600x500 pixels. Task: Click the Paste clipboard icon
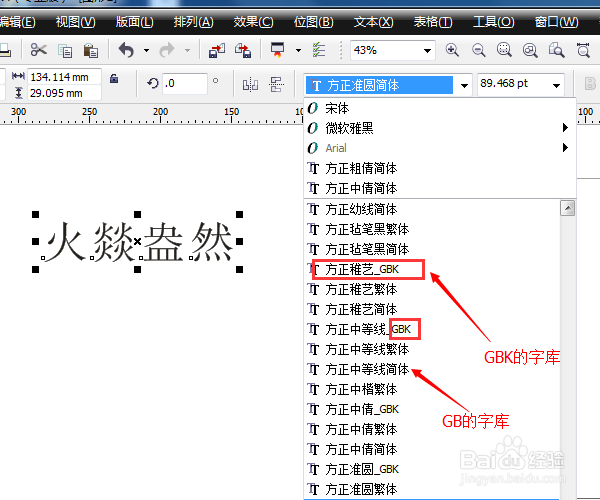coord(91,50)
